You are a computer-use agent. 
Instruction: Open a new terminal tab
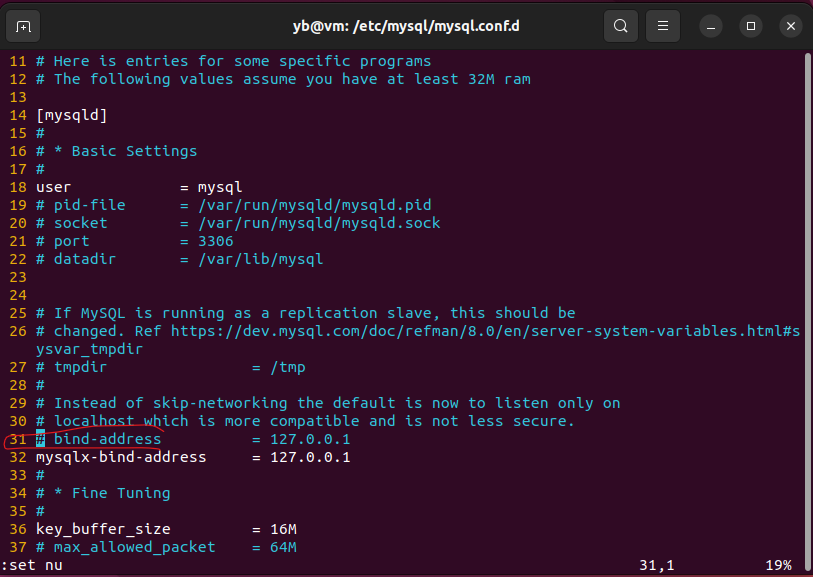click(23, 26)
